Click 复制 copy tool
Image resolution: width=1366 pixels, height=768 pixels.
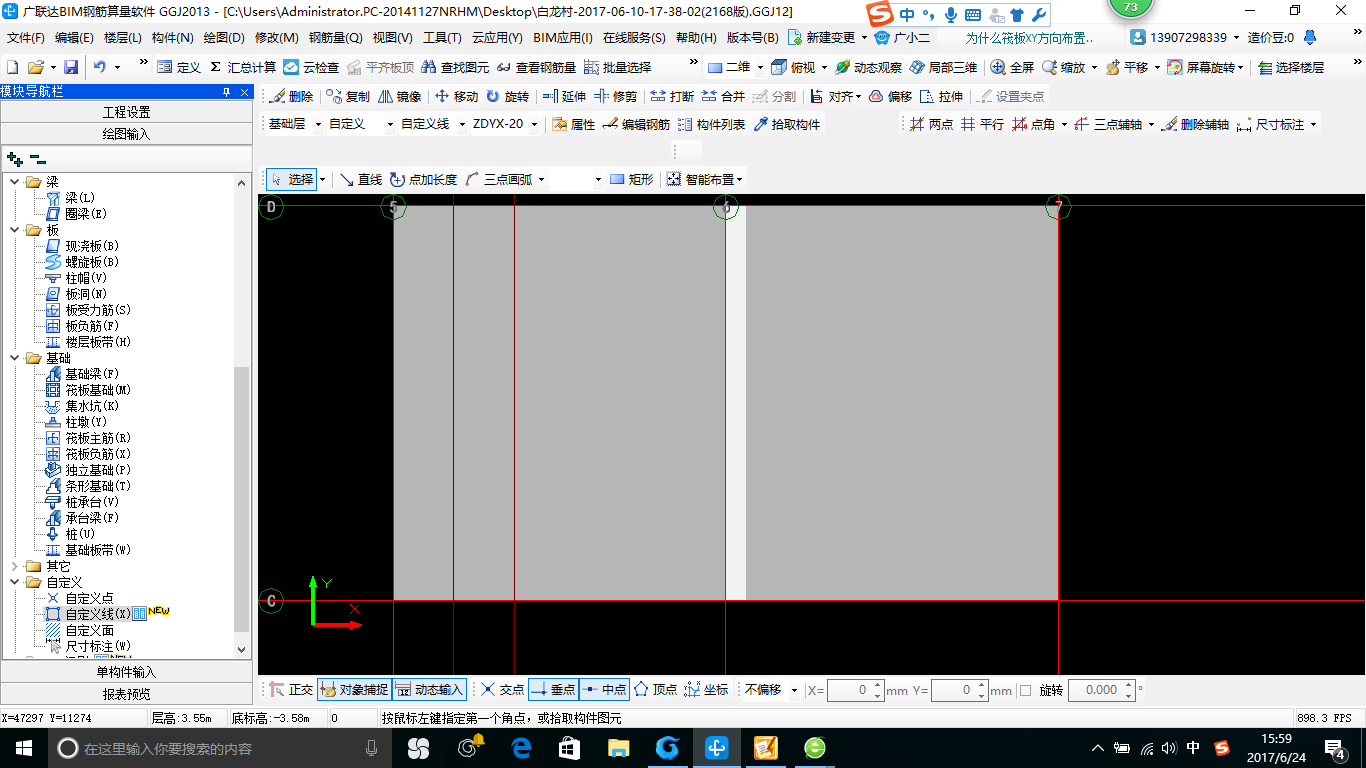[x=347, y=96]
